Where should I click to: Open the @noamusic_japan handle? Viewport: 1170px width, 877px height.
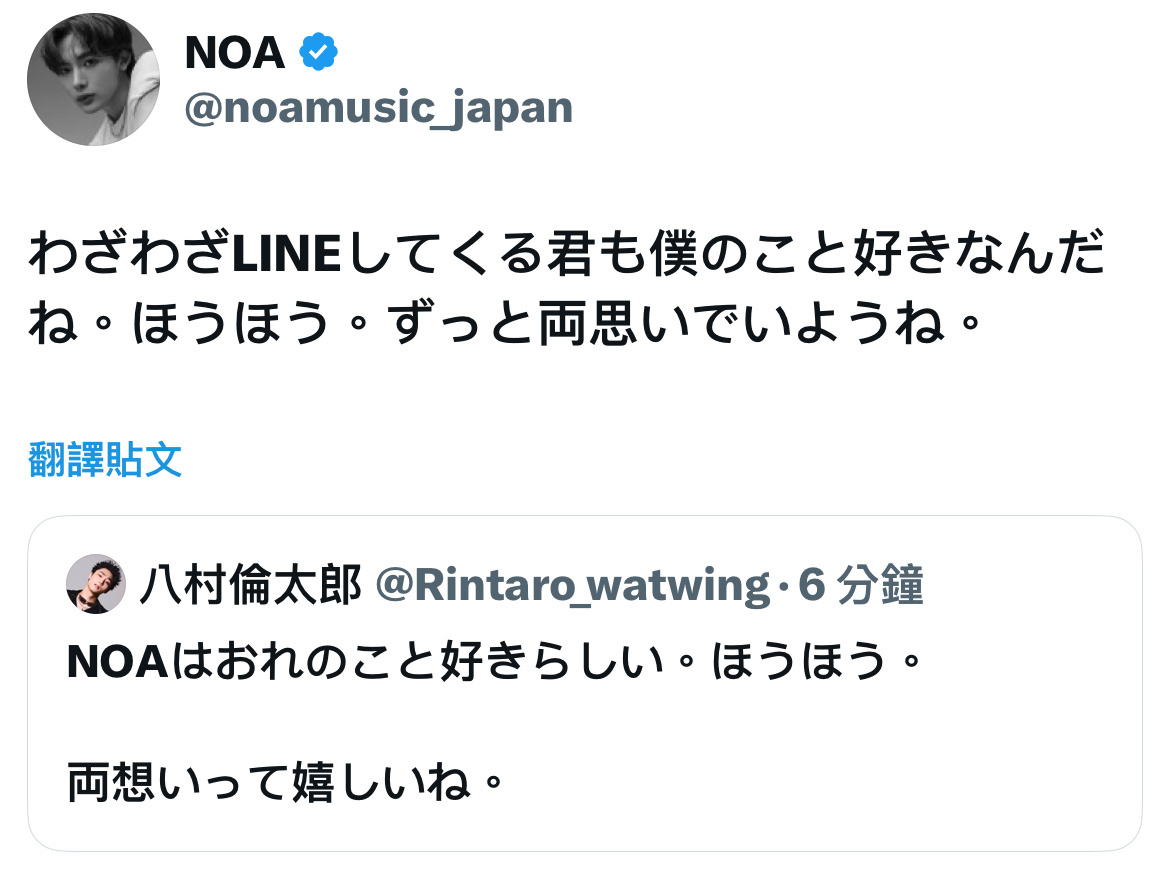click(378, 108)
